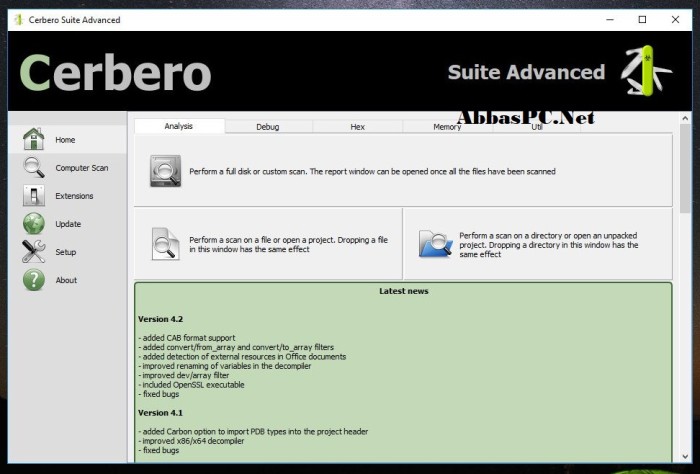
Task: Select the Update label in sidebar
Action: click(x=68, y=224)
